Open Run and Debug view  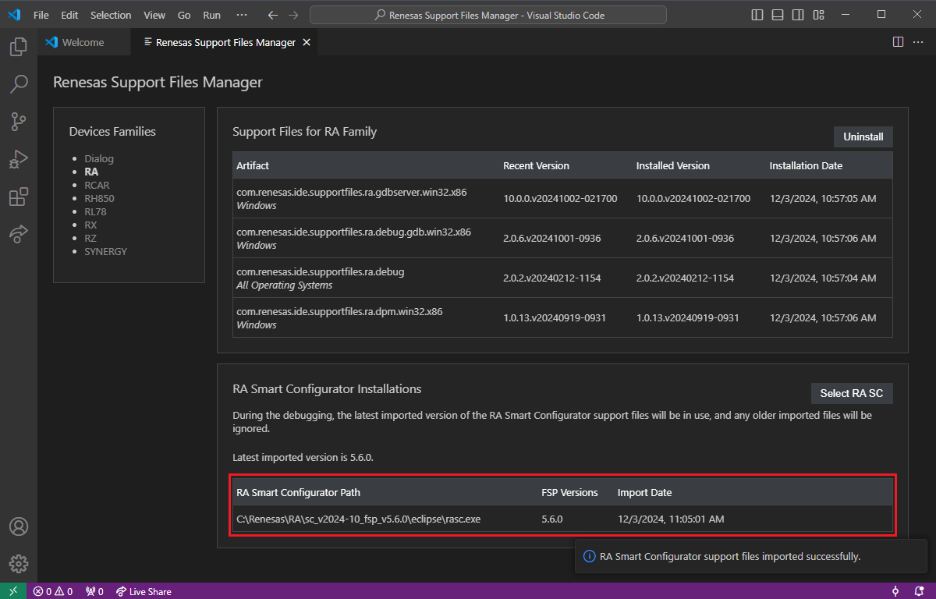(19, 159)
